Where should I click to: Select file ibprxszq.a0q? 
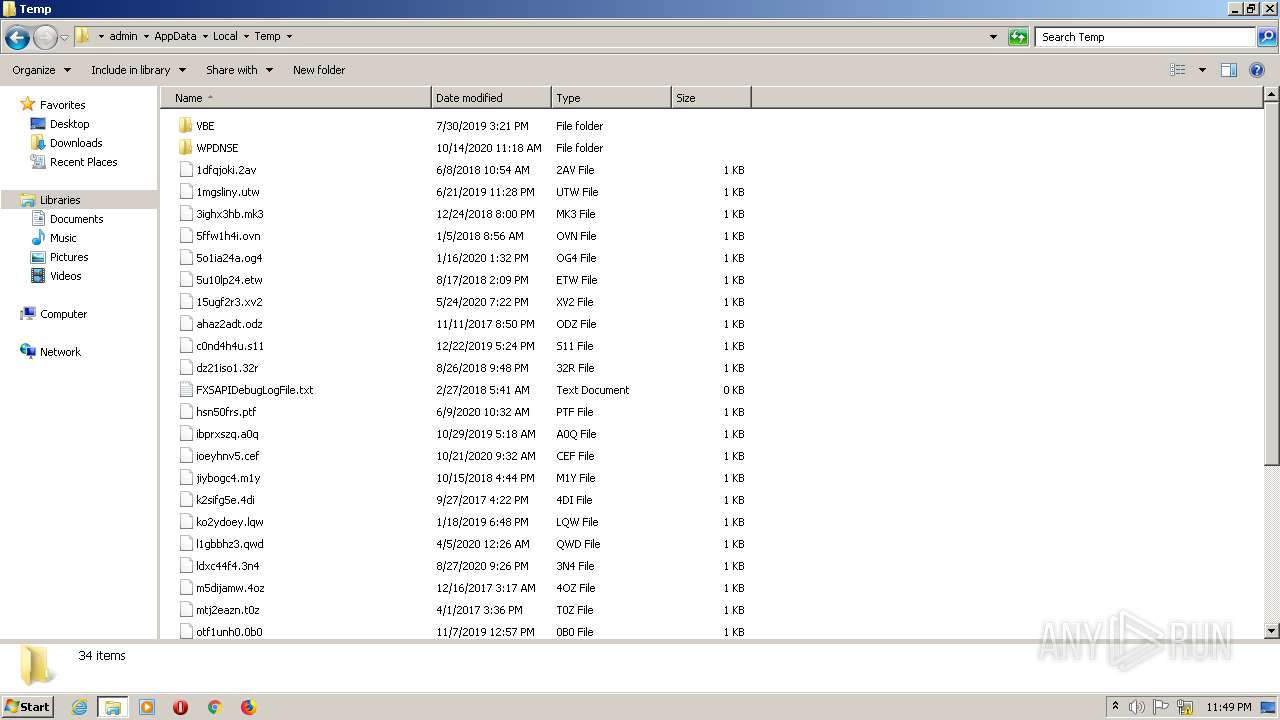227,434
